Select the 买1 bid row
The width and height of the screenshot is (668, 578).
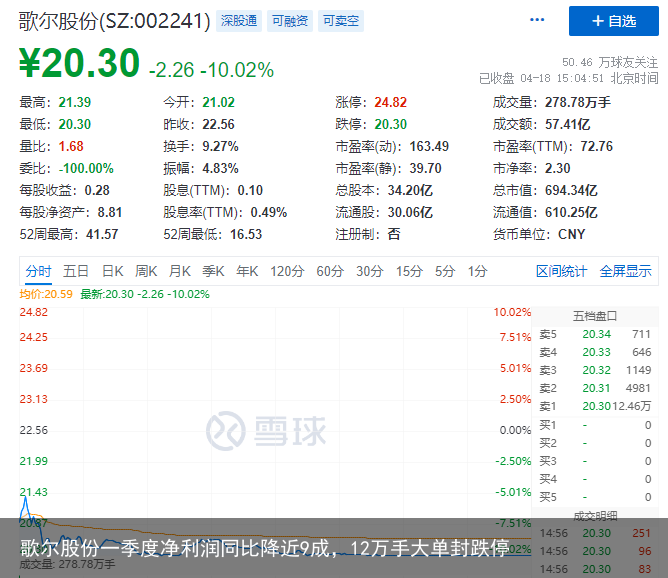(595, 425)
